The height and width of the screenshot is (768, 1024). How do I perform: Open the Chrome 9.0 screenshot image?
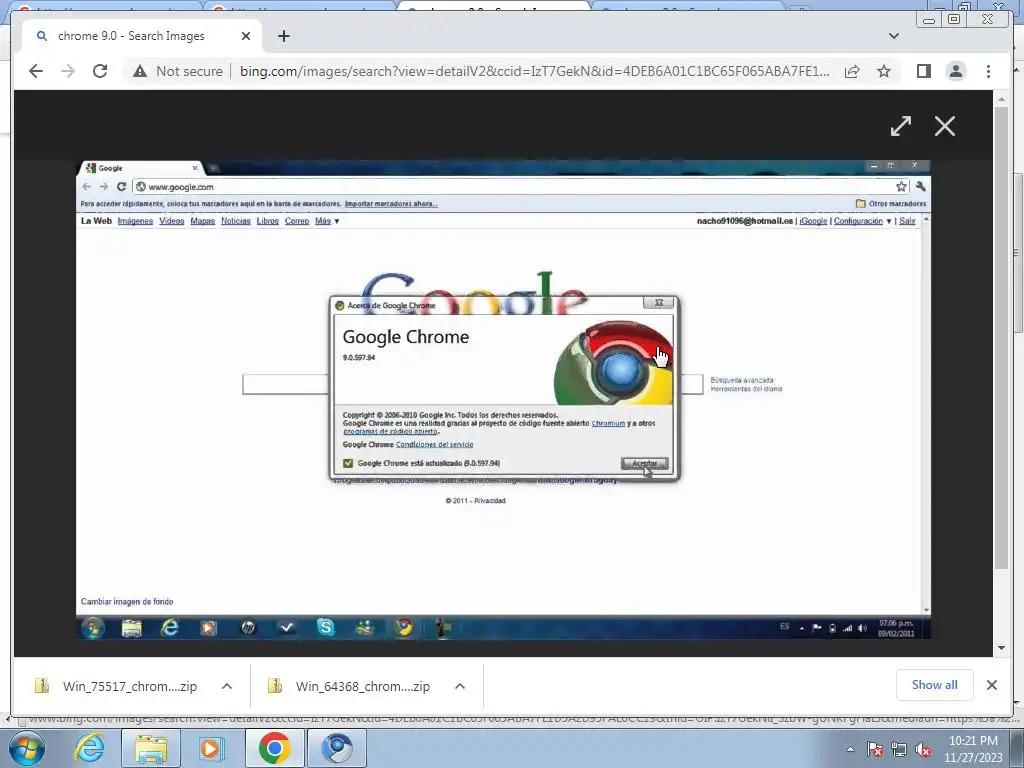click(x=504, y=400)
